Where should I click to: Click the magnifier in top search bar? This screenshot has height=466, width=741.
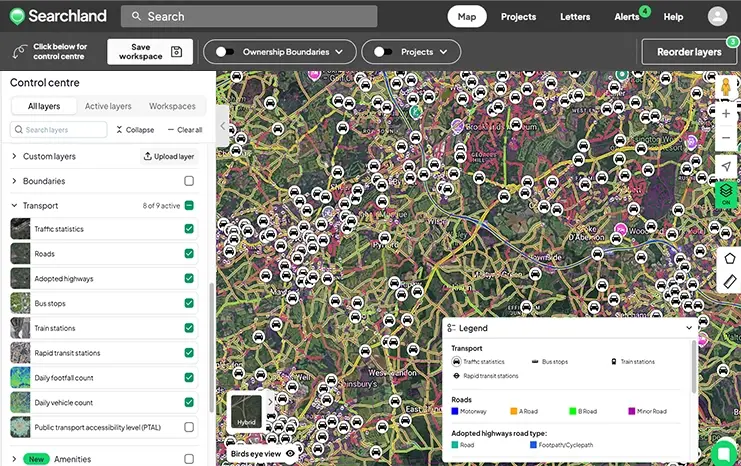pyautogui.click(x=136, y=16)
